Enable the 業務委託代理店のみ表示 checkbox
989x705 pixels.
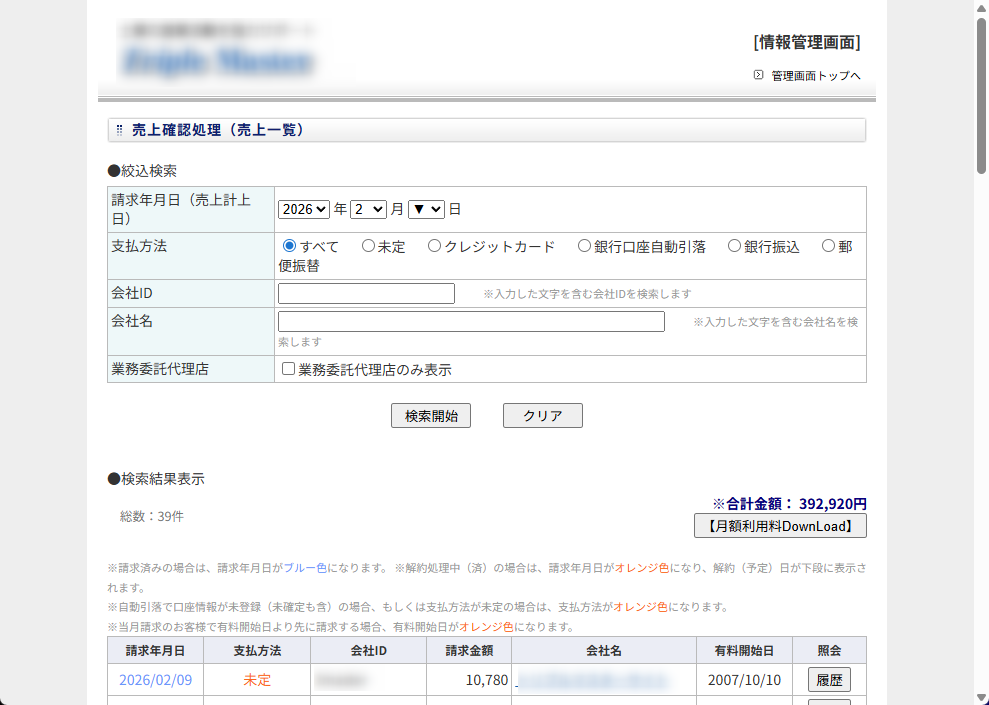coord(288,368)
